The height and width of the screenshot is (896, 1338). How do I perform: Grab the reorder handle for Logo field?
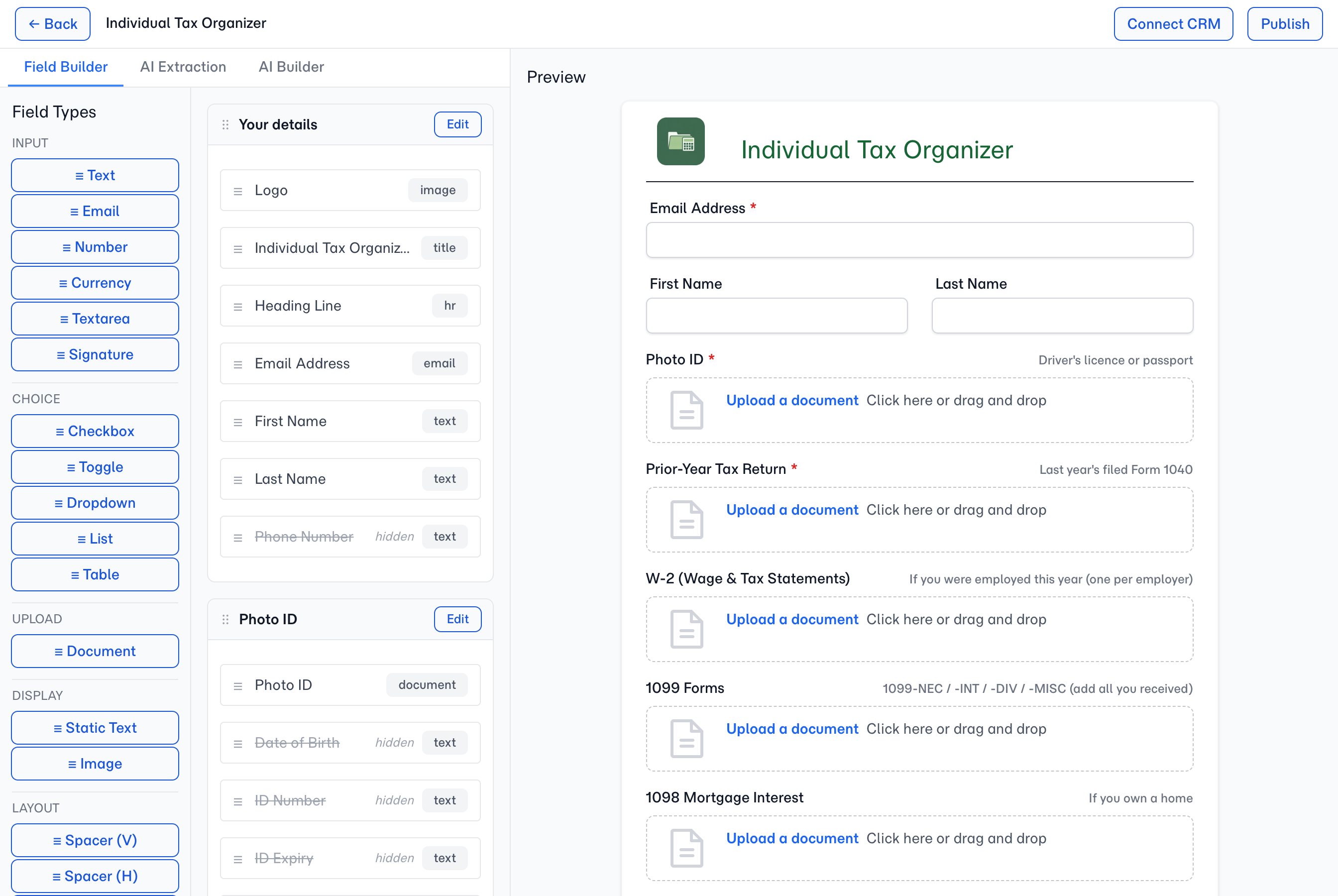click(x=238, y=191)
